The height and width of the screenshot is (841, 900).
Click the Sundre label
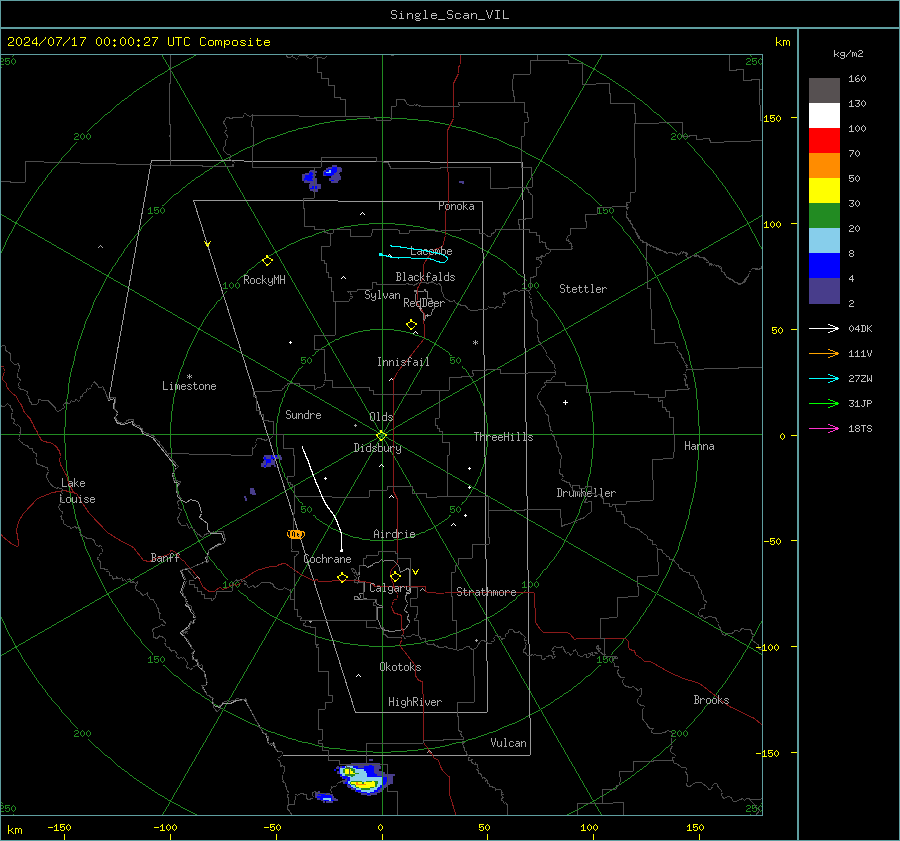coord(303,414)
